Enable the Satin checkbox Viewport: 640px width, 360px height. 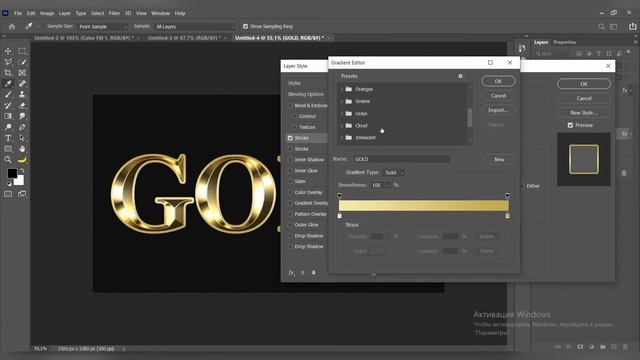point(291,181)
